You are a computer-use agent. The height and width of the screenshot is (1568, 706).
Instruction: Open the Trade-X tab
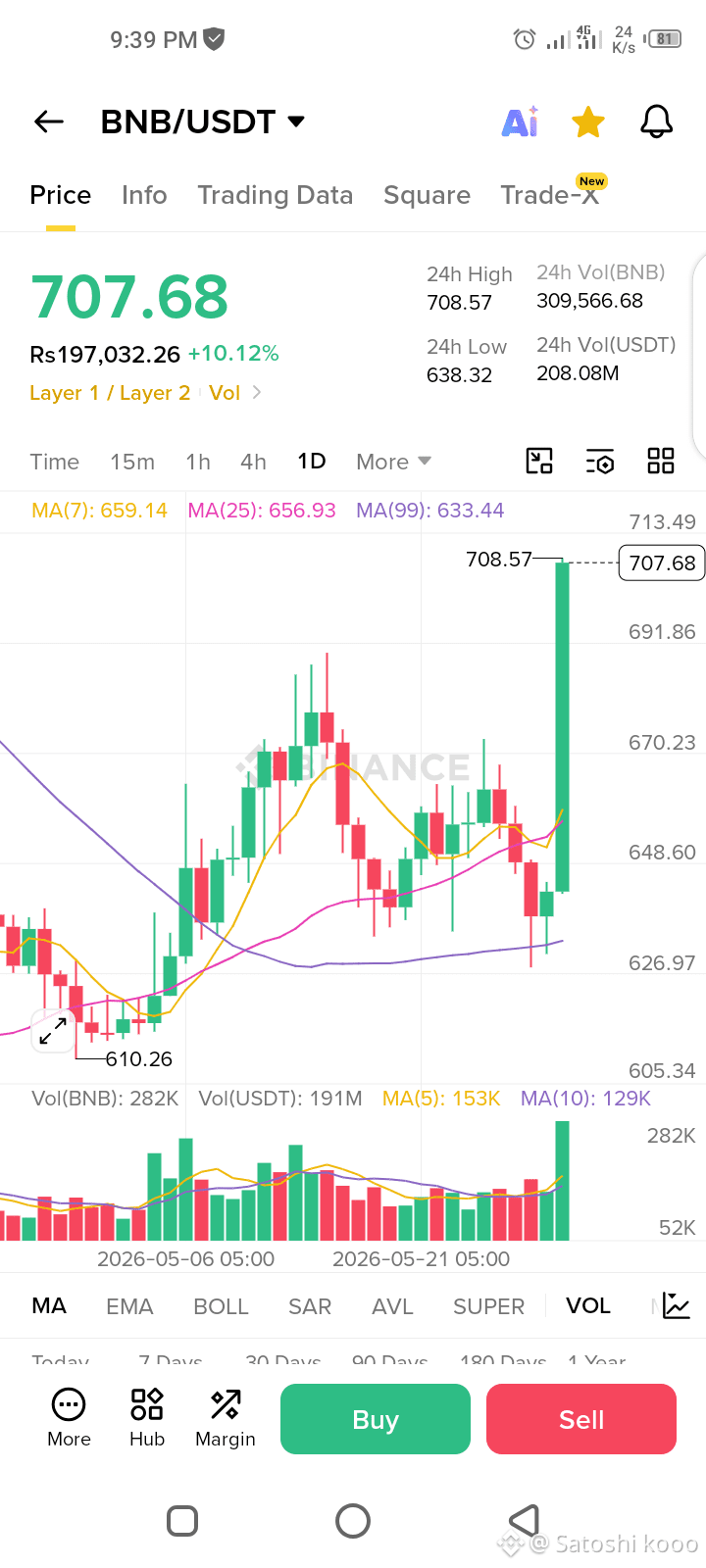coord(550,195)
